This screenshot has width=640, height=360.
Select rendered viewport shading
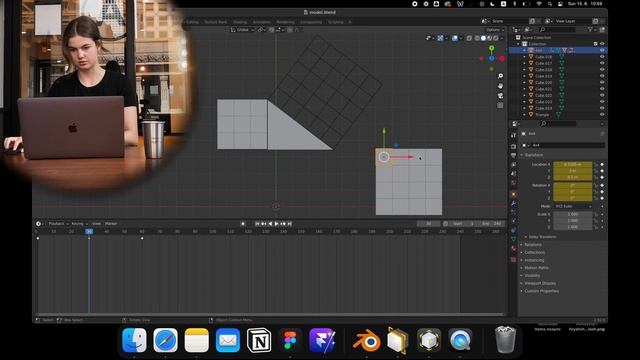coord(496,38)
